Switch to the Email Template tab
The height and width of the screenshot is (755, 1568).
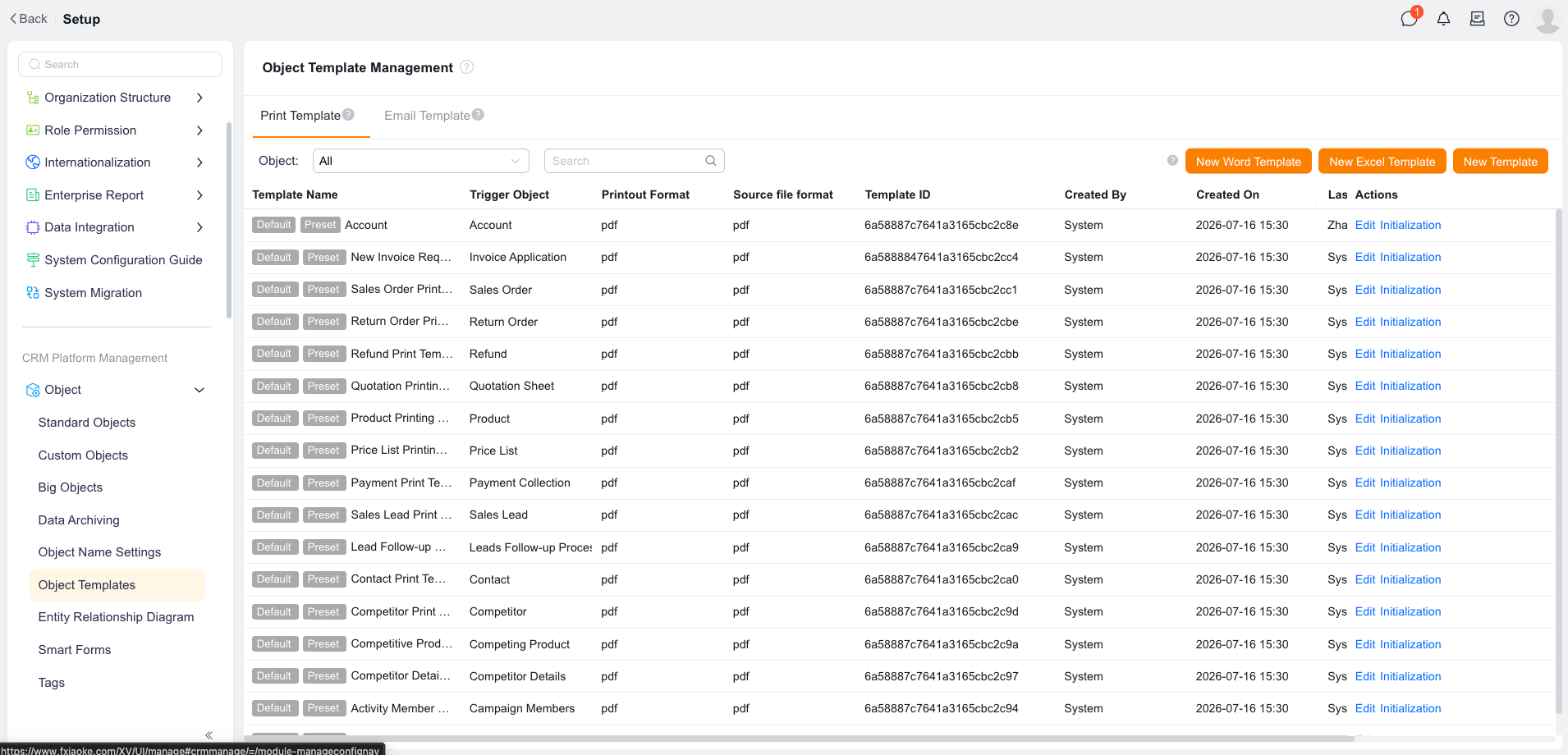427,116
